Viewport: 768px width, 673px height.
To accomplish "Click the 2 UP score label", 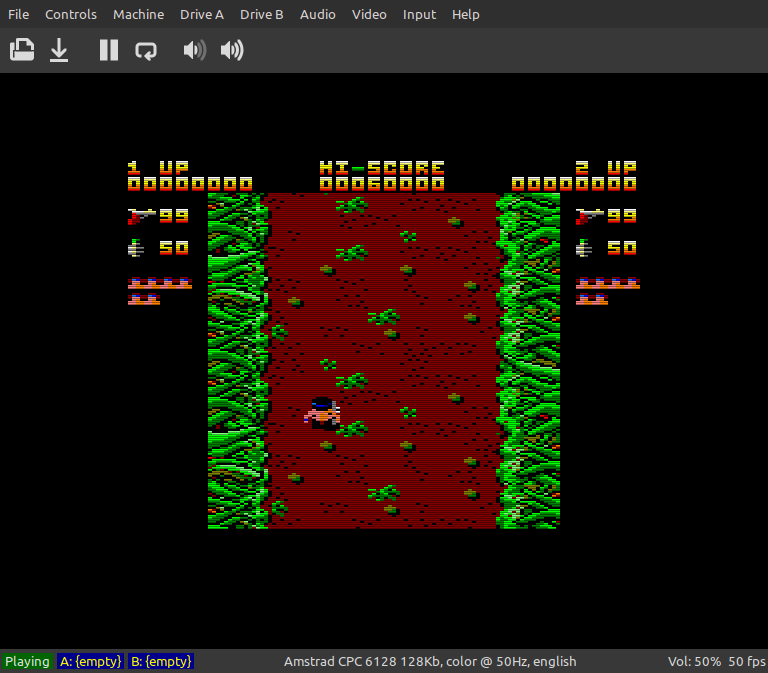I will [606, 168].
